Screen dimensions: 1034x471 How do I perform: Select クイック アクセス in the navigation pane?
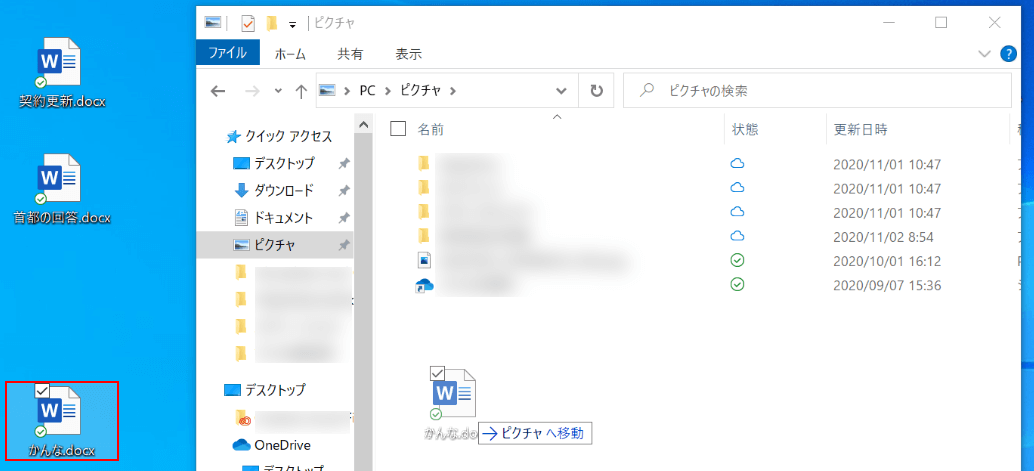(x=279, y=137)
